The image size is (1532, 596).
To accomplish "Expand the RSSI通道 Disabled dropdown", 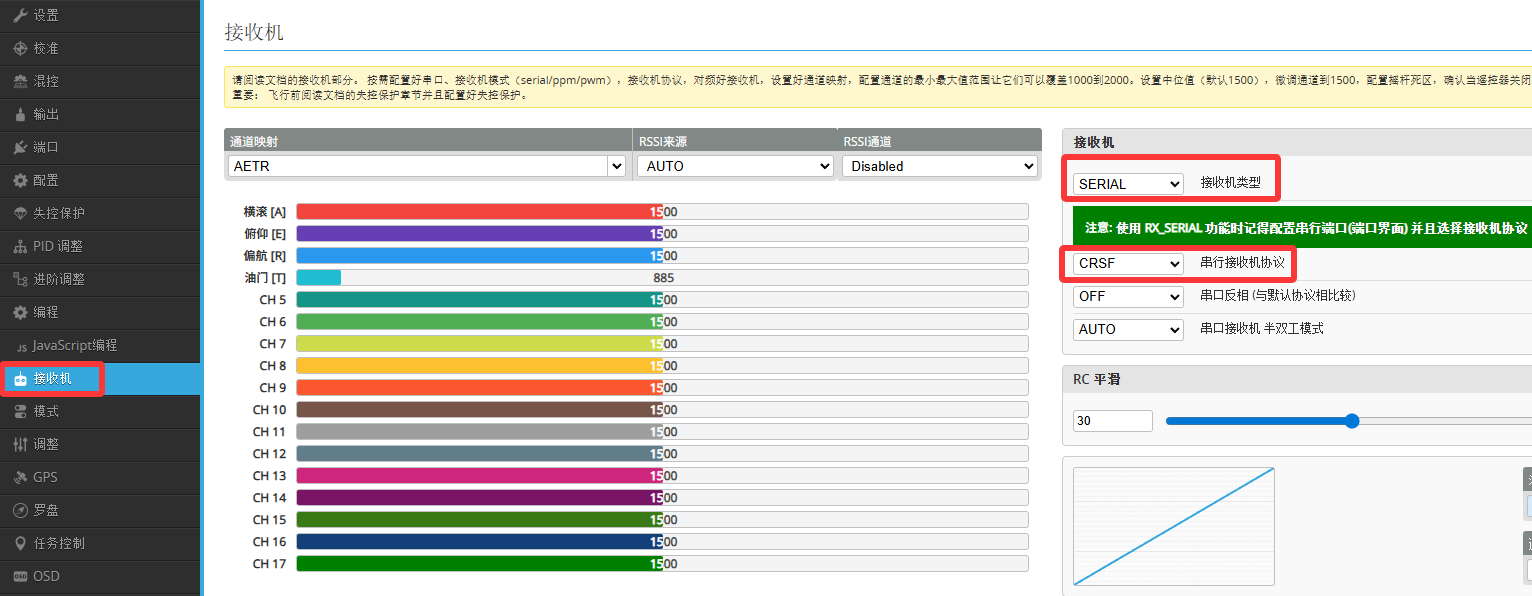I will pyautogui.click(x=939, y=166).
